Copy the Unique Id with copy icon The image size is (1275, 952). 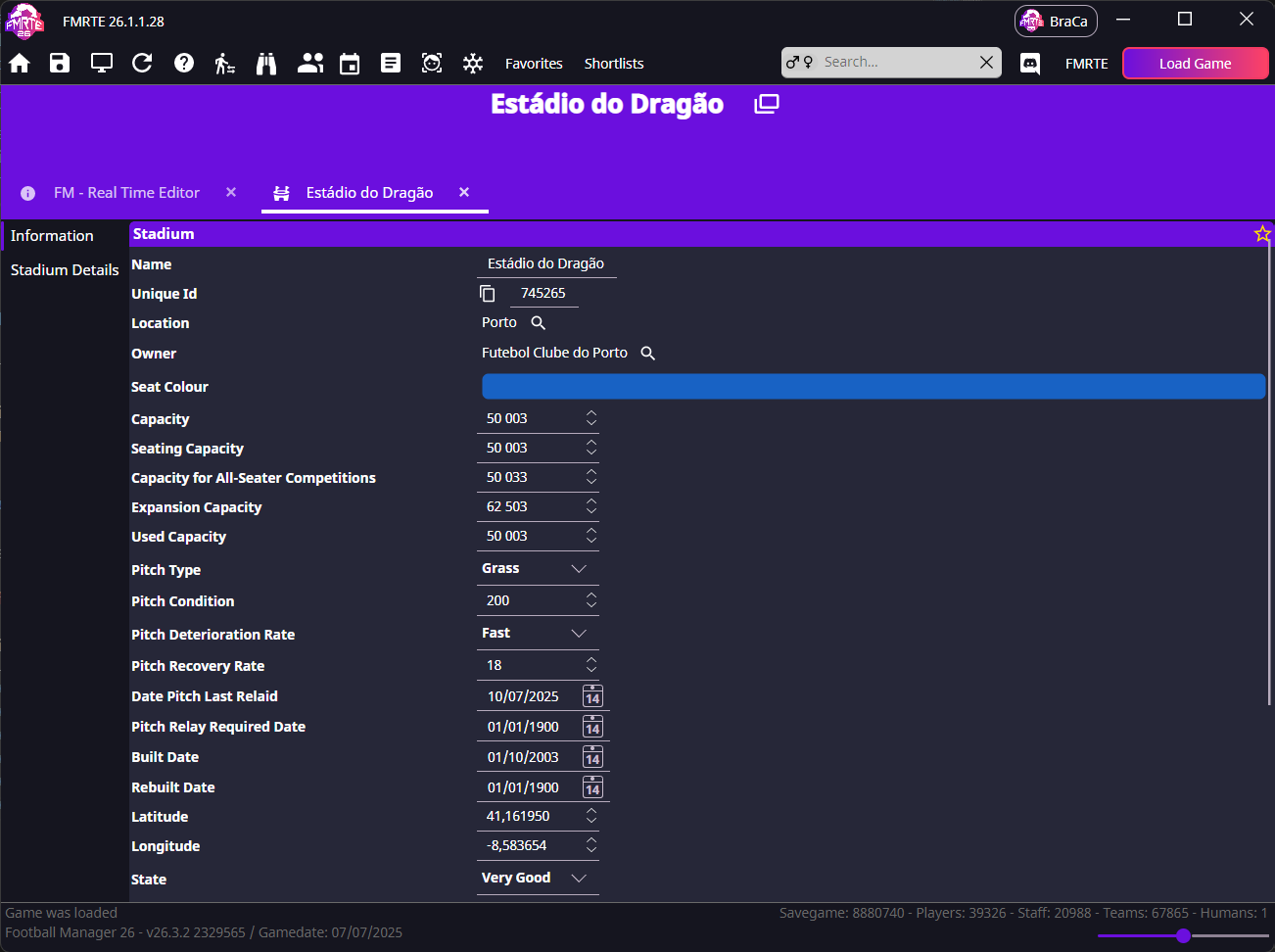488,293
